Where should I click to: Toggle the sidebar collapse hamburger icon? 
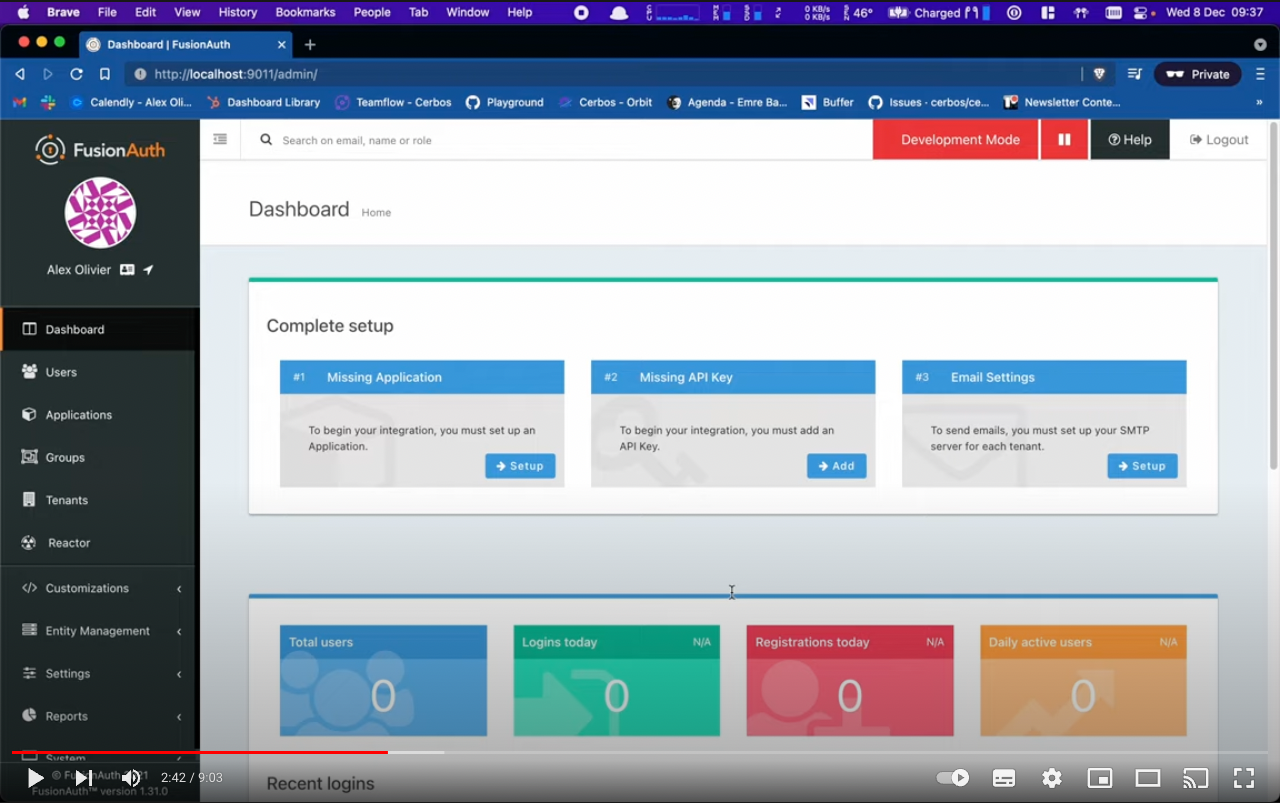pos(220,140)
